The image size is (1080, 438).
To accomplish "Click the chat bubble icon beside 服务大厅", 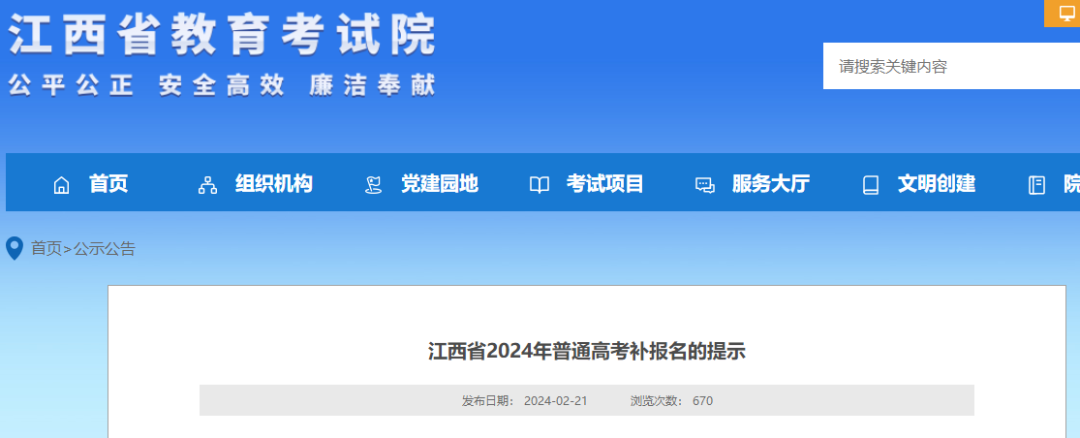I will [705, 185].
